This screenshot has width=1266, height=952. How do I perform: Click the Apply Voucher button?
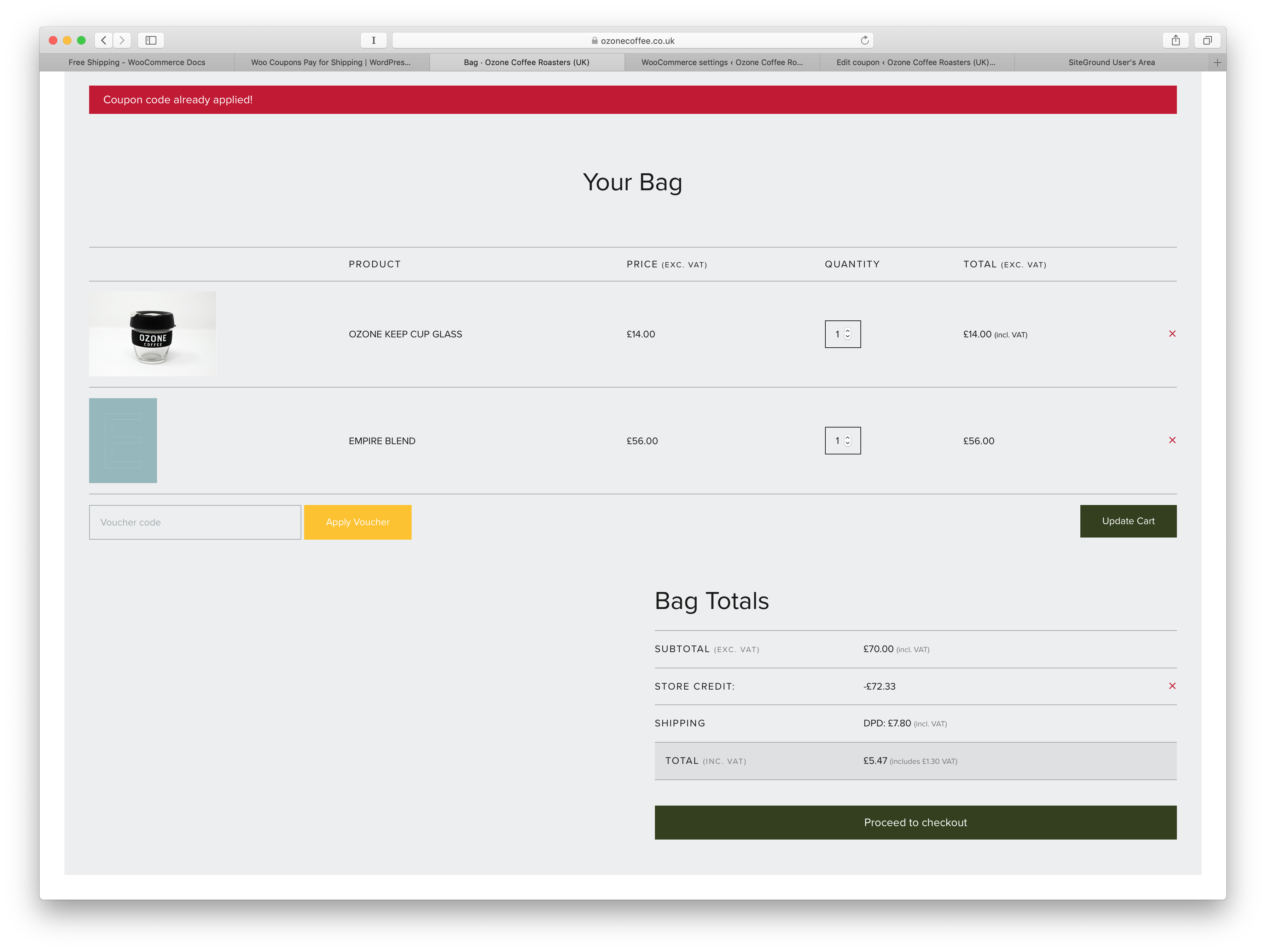(358, 522)
